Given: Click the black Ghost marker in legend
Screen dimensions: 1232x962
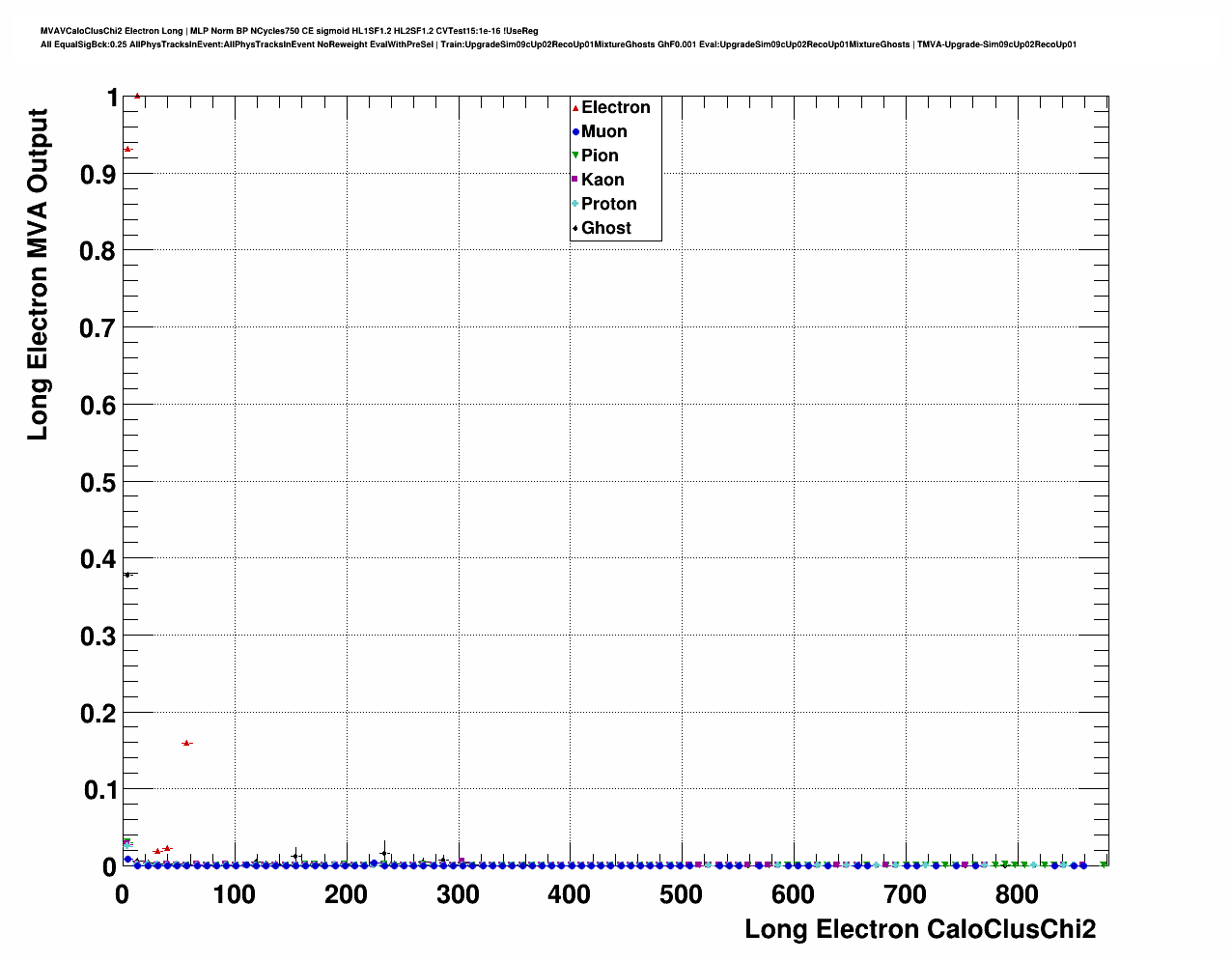Looking at the screenshot, I should [575, 228].
